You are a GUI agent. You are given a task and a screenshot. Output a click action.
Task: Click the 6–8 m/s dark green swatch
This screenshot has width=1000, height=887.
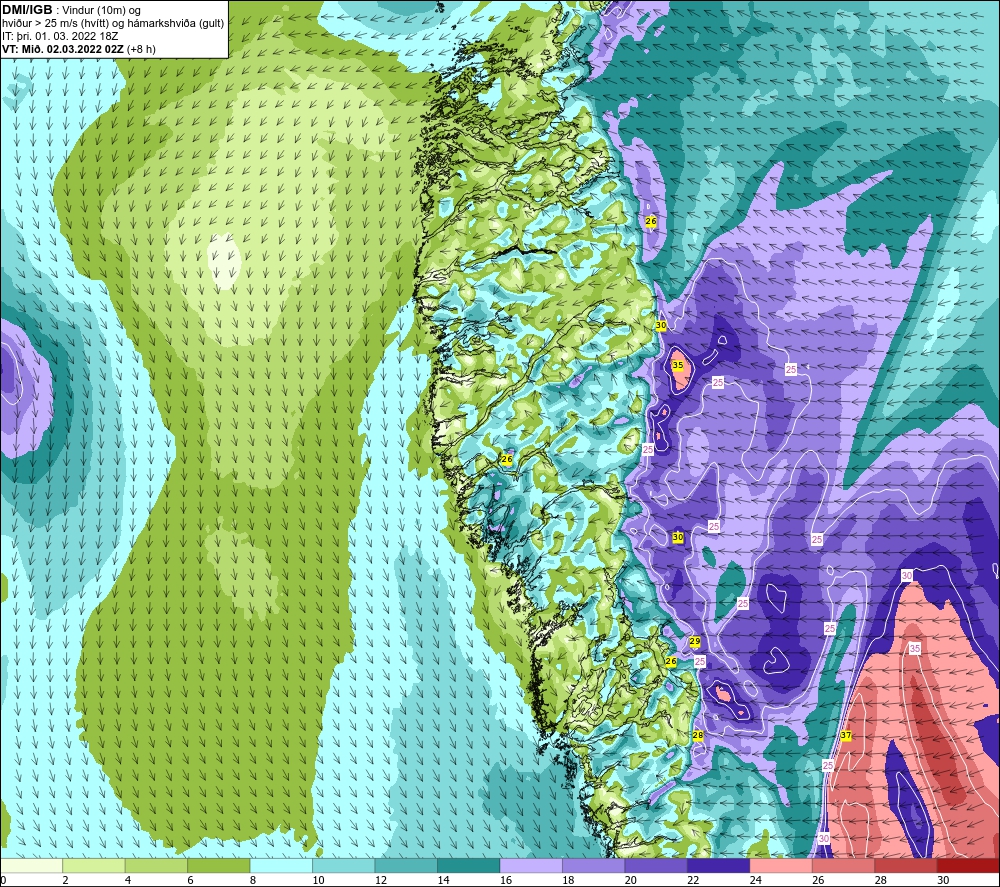[x=219, y=865]
